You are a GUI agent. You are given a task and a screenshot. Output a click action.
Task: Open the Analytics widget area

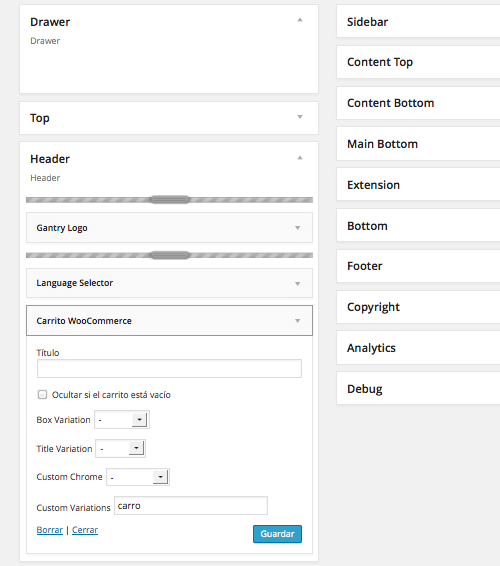[418, 348]
